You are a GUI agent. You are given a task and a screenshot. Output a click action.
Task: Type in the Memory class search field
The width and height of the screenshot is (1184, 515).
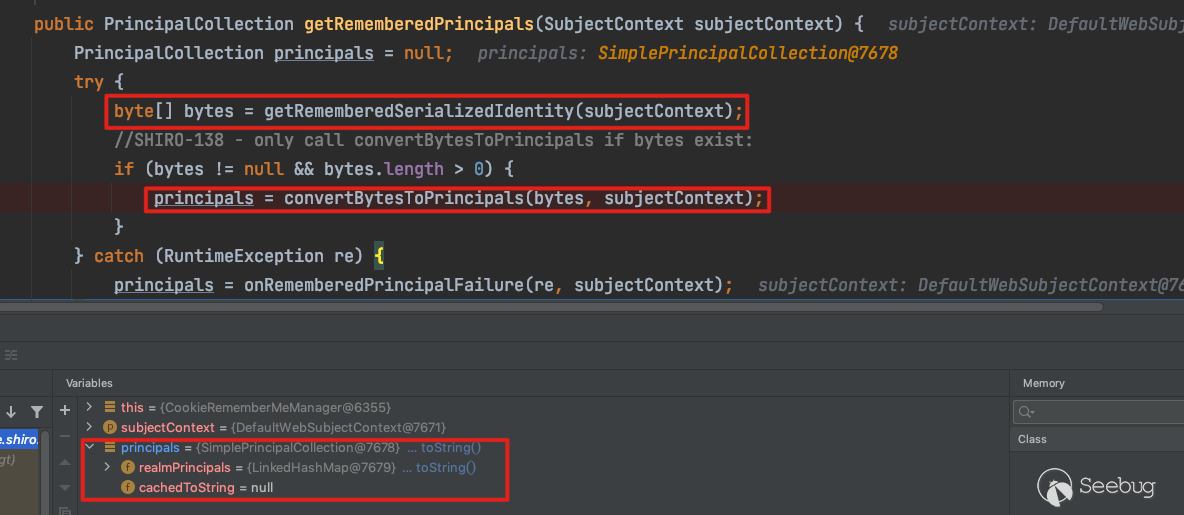coord(1100,411)
